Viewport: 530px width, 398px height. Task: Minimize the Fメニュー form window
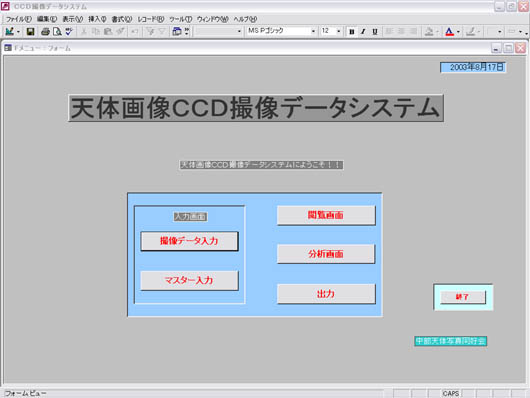pos(496,48)
